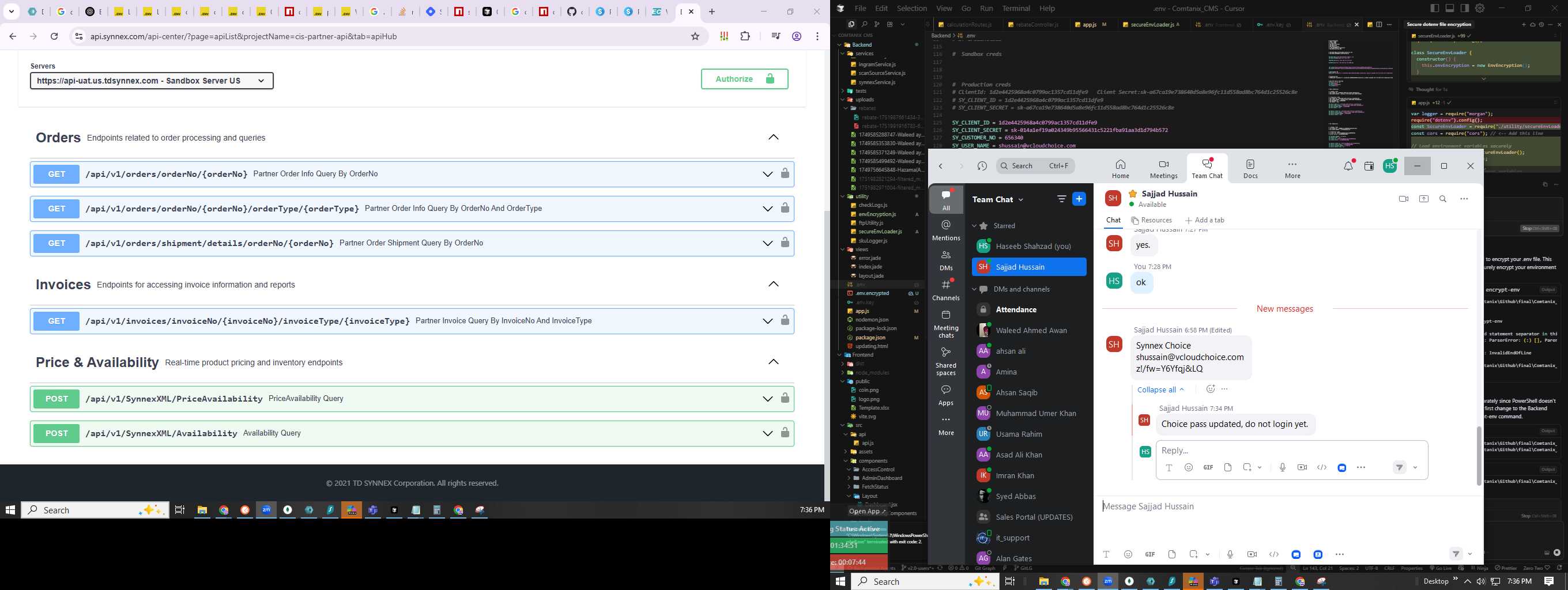1568x590 pixels.
Task: Click the Zoom chat filter icon
Action: tap(1061, 199)
